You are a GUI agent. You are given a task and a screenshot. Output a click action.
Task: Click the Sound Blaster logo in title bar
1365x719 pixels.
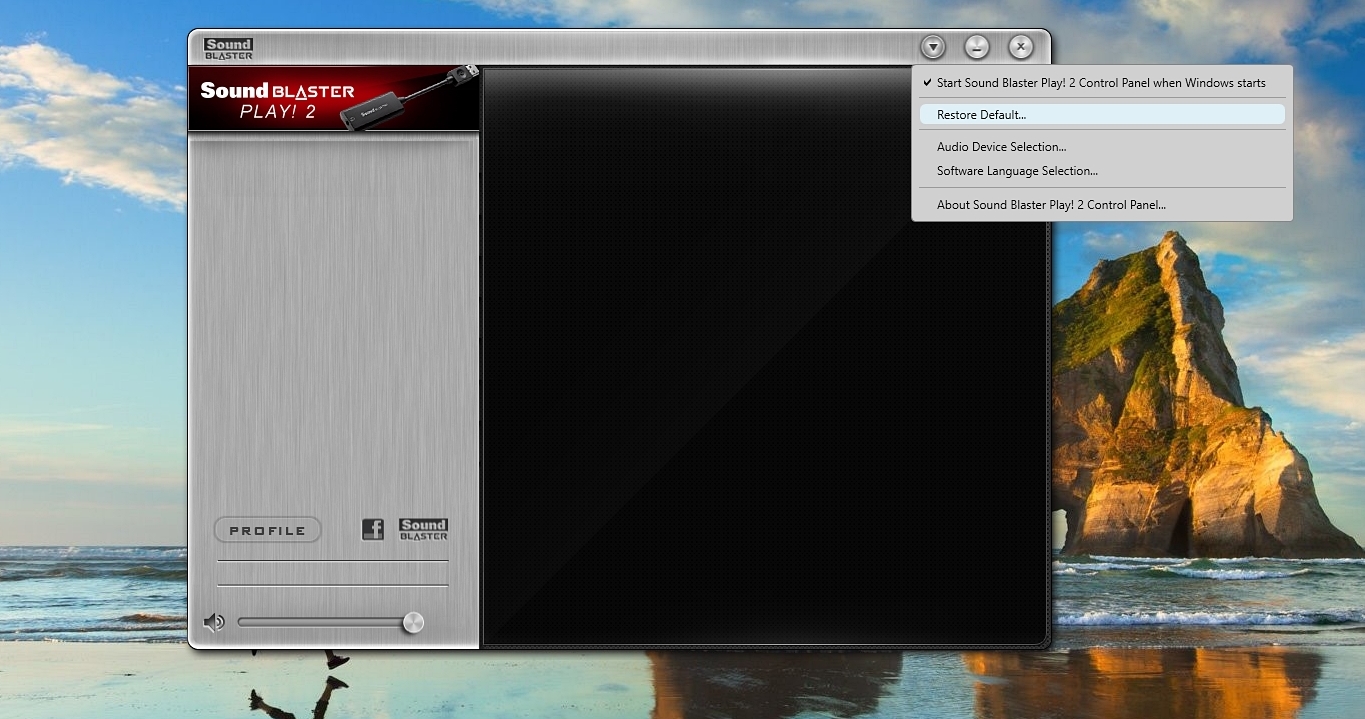click(228, 49)
